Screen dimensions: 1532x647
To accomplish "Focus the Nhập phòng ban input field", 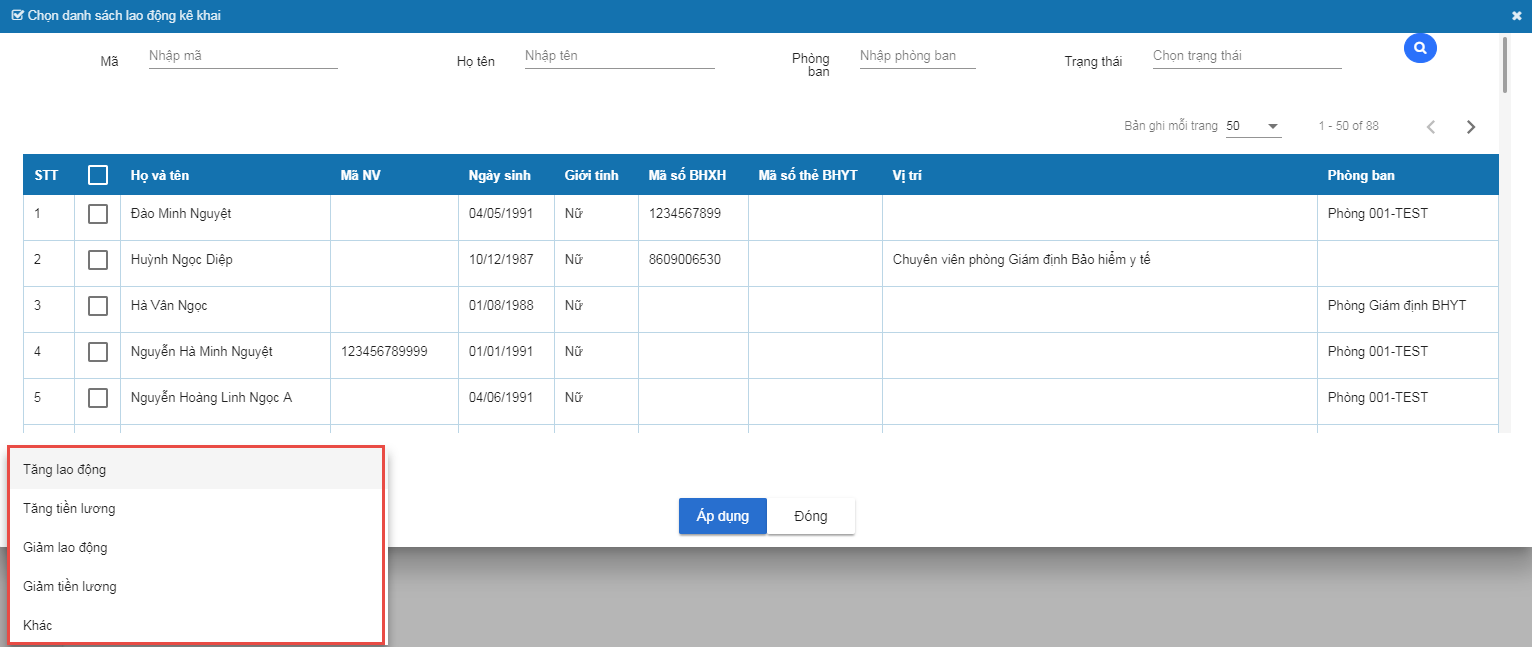I will 918,56.
